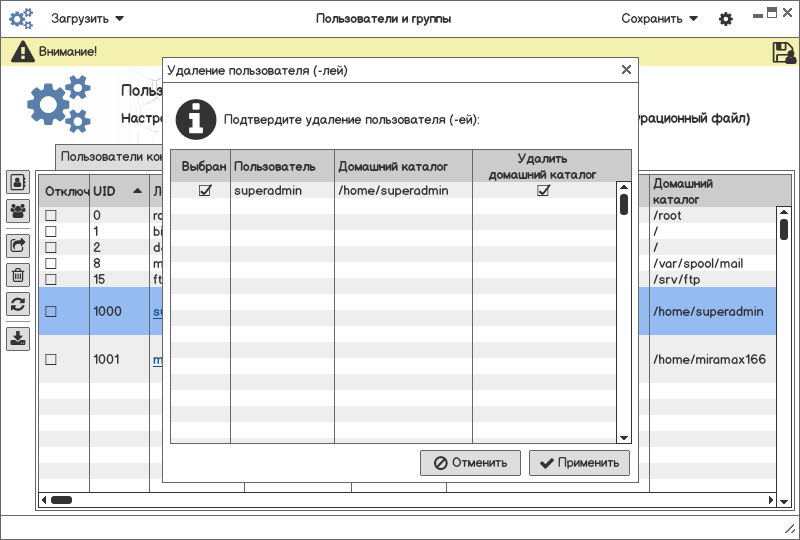Uncheck the "Выбран" checkbox for superadmin
This screenshot has width=800, height=540.
pyautogui.click(x=205, y=191)
